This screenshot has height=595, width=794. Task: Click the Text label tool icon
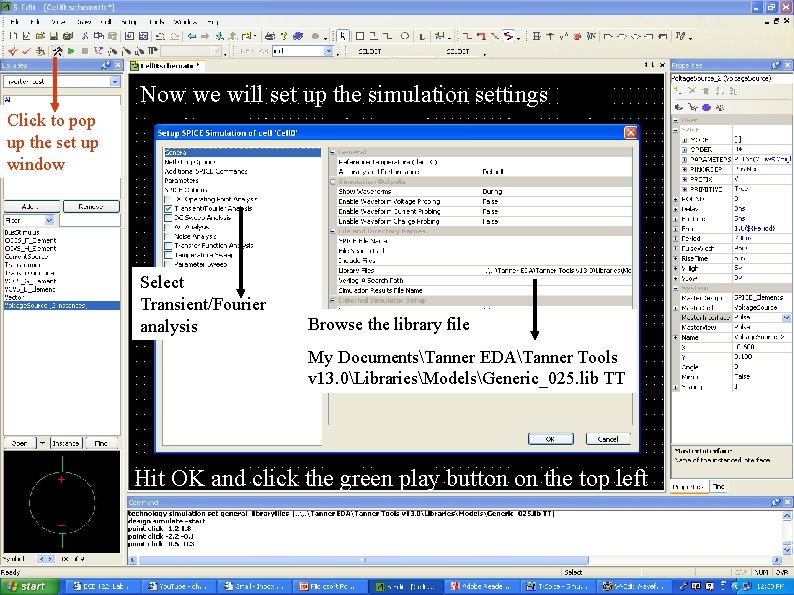click(x=422, y=36)
